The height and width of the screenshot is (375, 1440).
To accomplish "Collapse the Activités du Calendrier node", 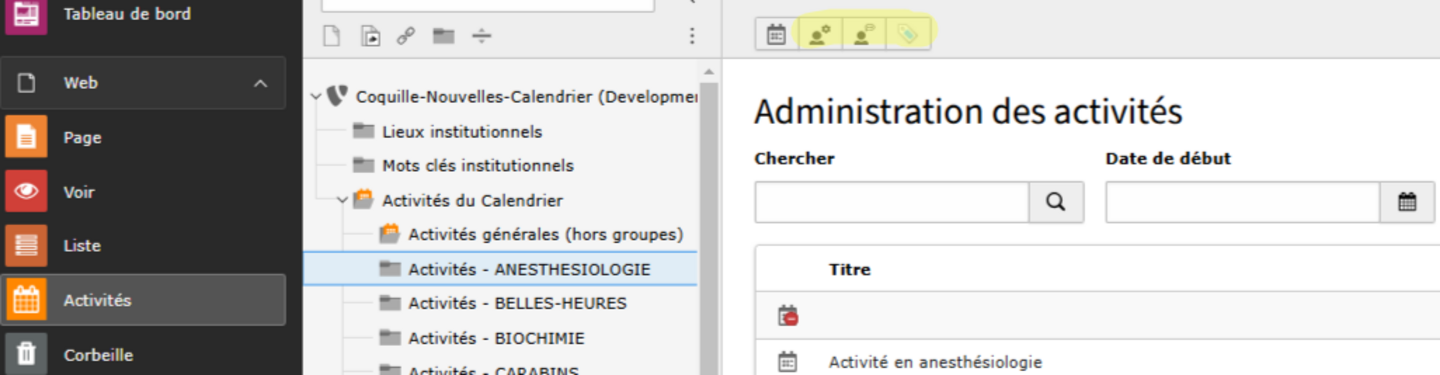I will coord(342,200).
